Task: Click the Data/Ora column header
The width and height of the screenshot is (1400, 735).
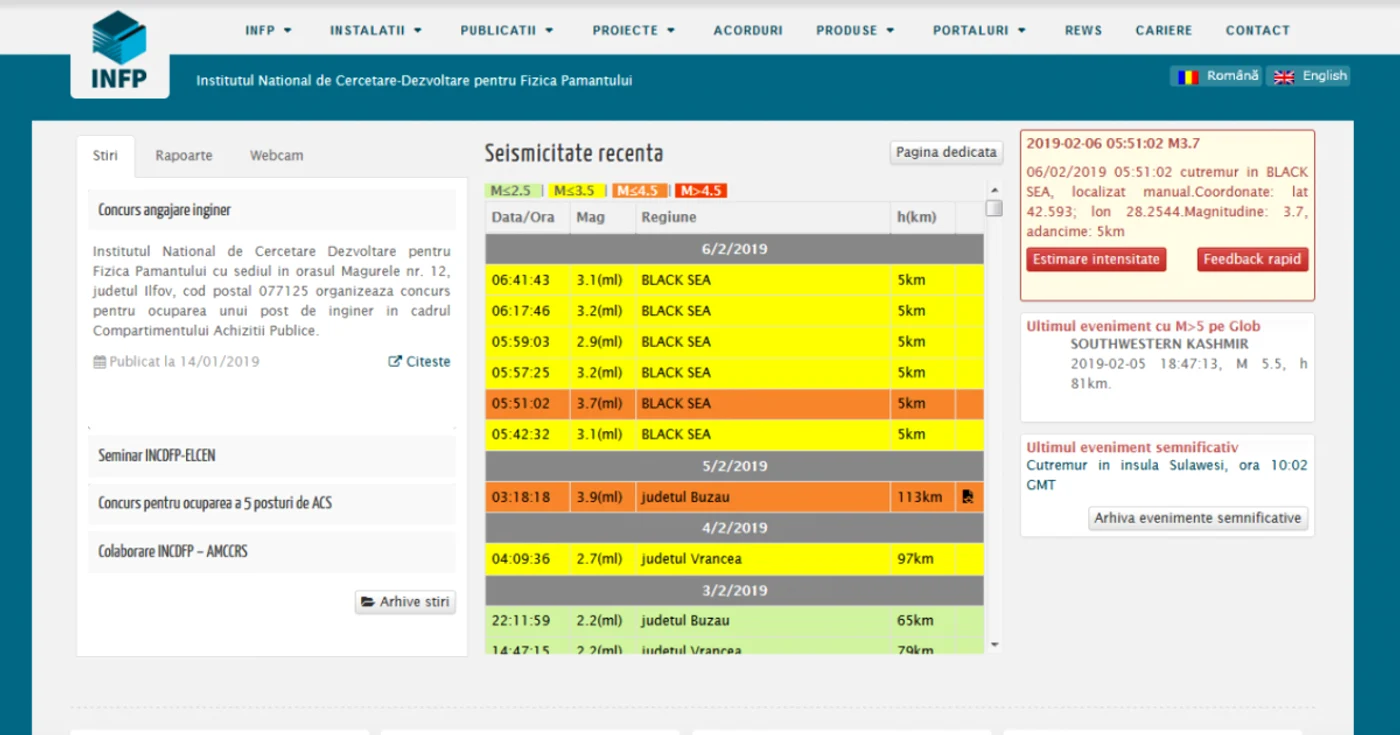Action: tap(528, 217)
